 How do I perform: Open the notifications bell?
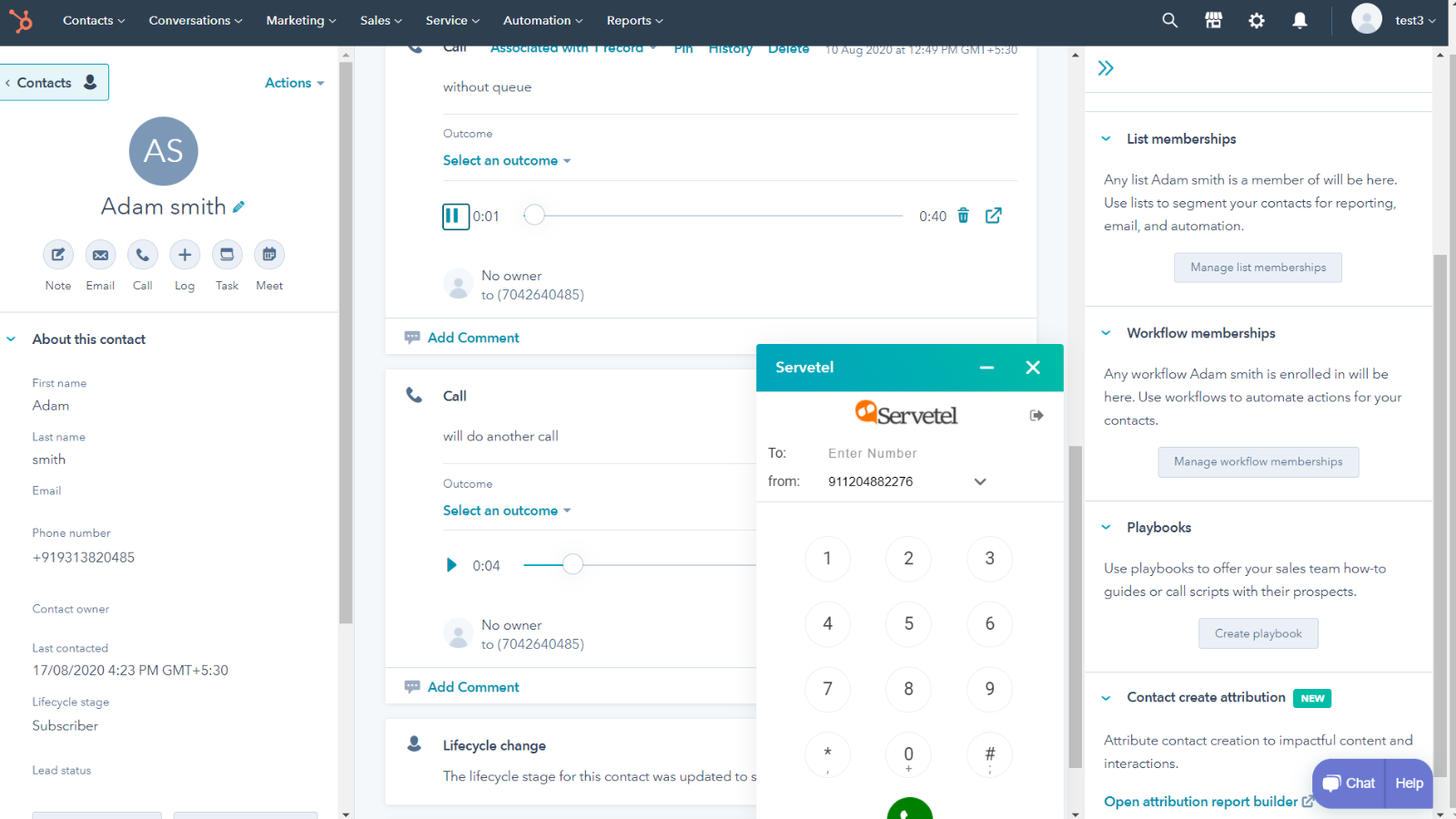(x=1299, y=20)
